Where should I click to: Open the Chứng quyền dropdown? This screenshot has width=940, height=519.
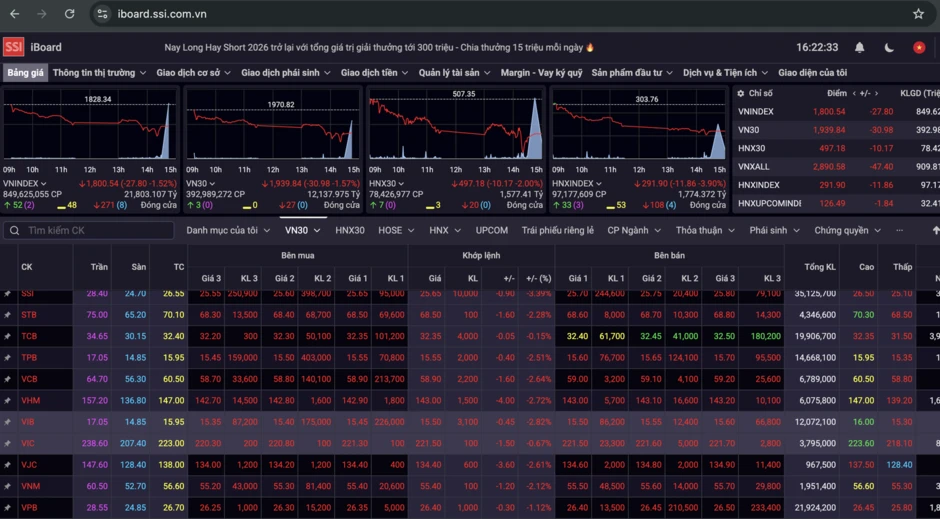click(x=847, y=230)
